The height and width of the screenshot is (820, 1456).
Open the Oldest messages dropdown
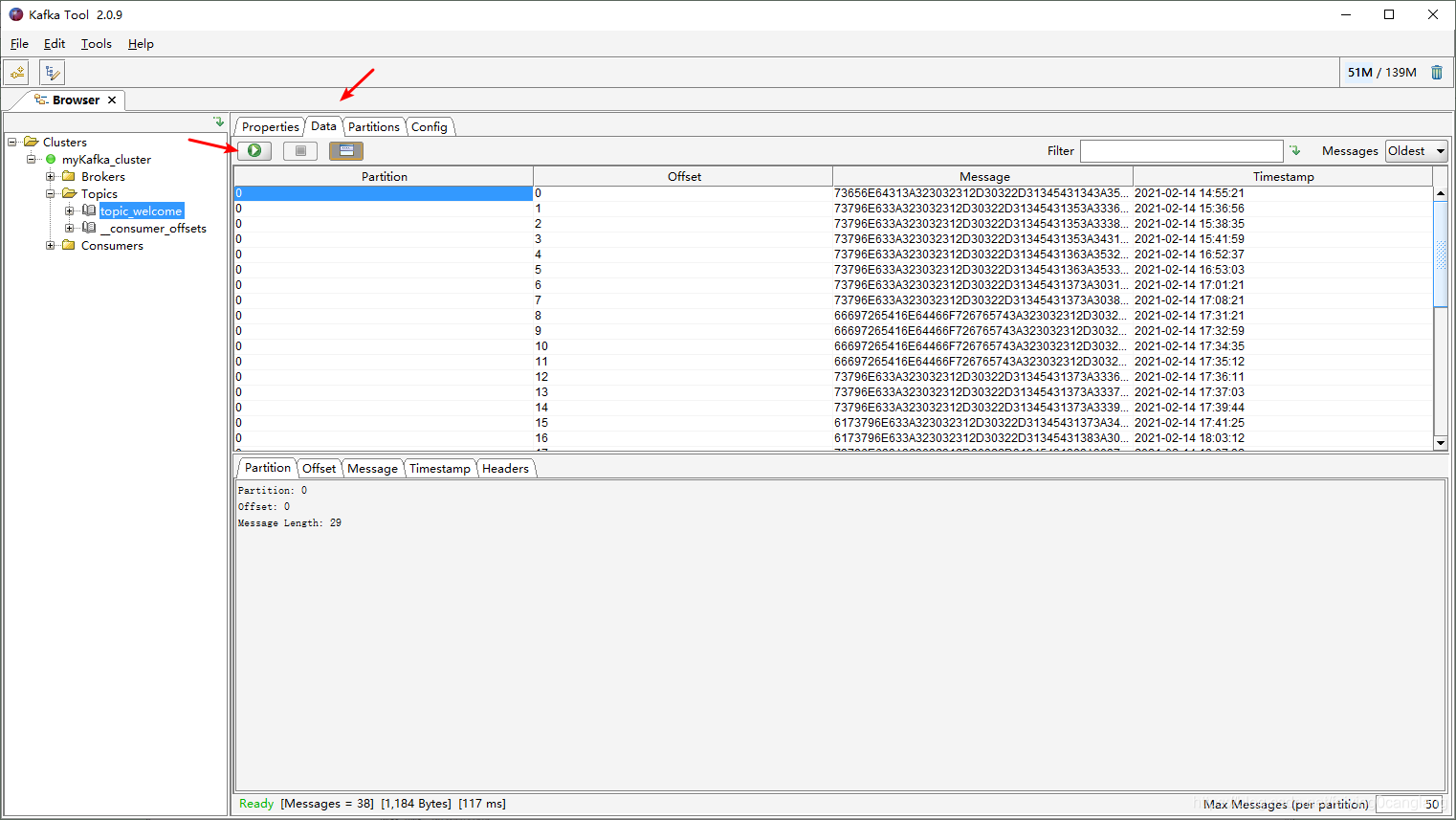(x=1417, y=150)
